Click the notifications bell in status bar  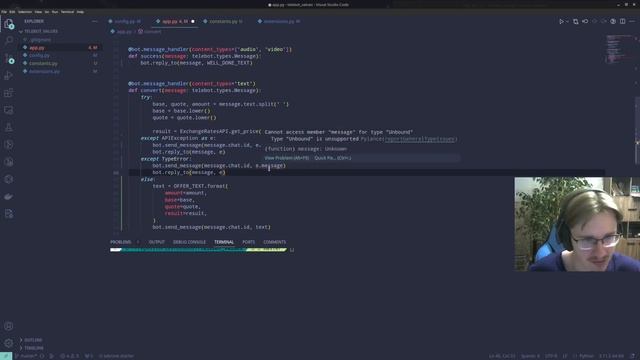[633, 356]
